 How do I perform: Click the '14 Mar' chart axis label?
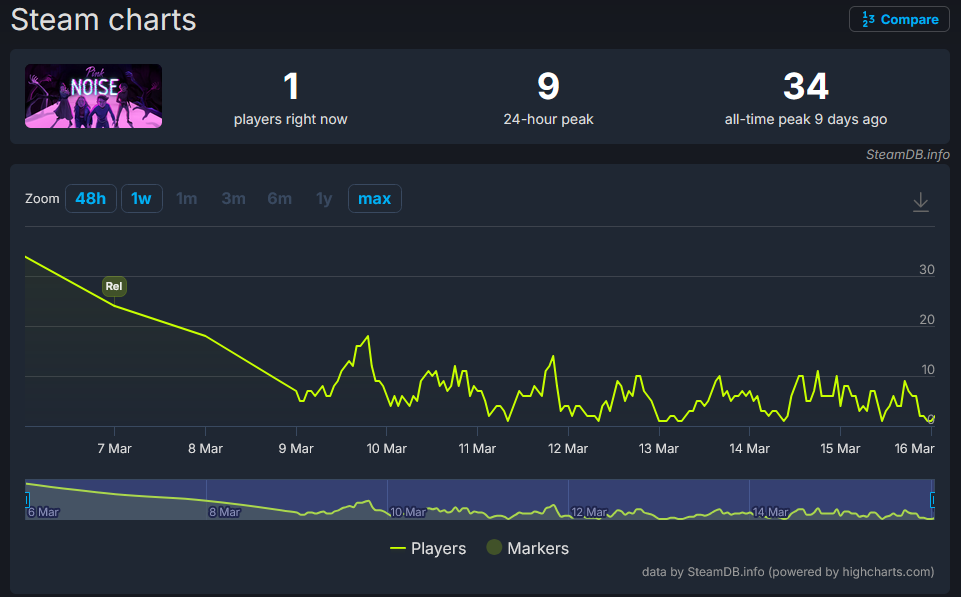click(750, 449)
